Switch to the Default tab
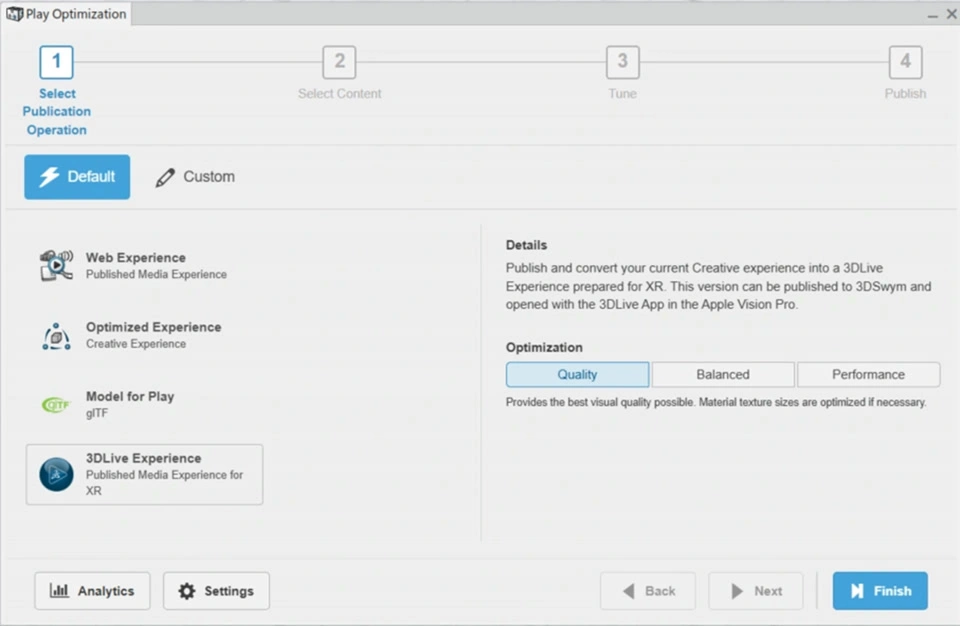Screen dimensions: 960x626 point(77,177)
